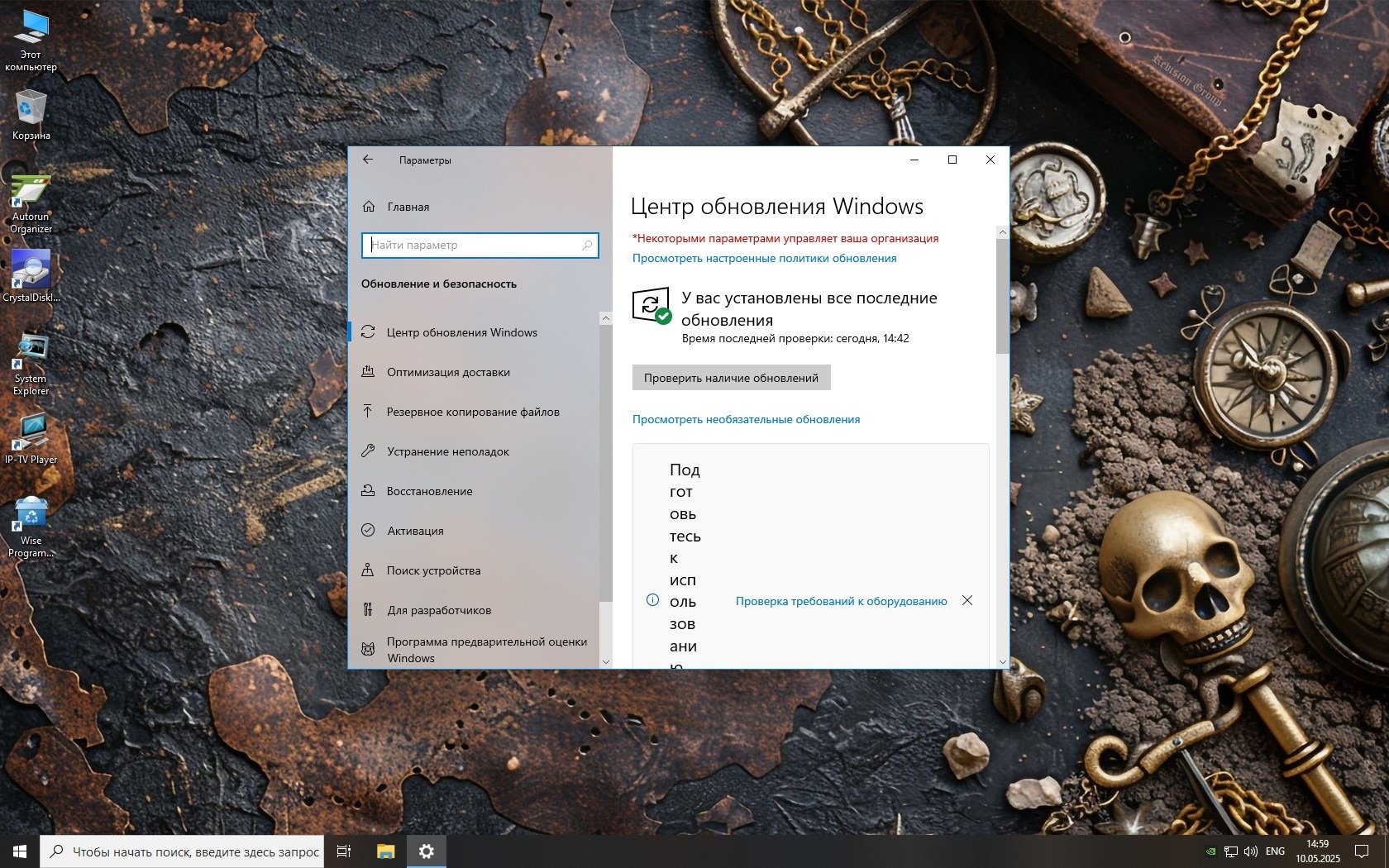Open Активация activation page
The height and width of the screenshot is (868, 1389).
point(415,531)
